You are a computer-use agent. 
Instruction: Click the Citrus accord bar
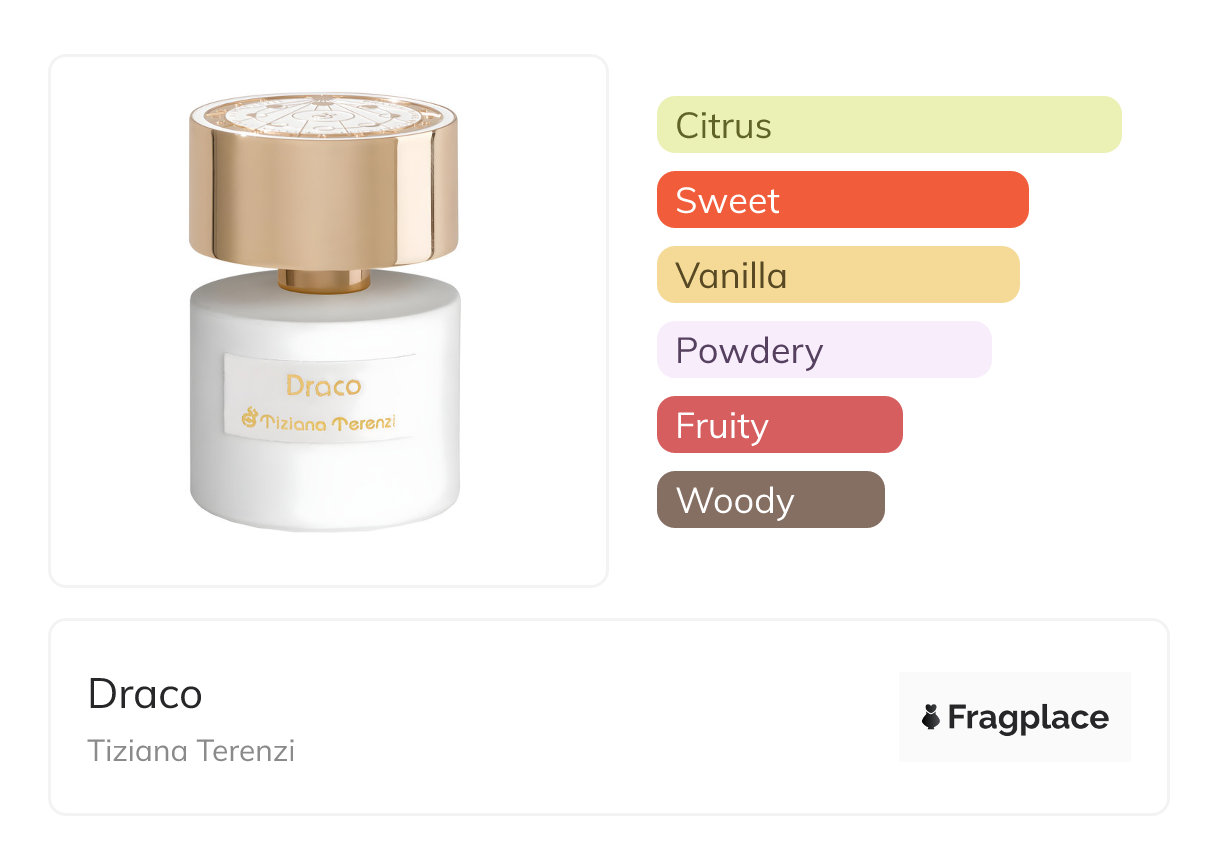pos(889,125)
